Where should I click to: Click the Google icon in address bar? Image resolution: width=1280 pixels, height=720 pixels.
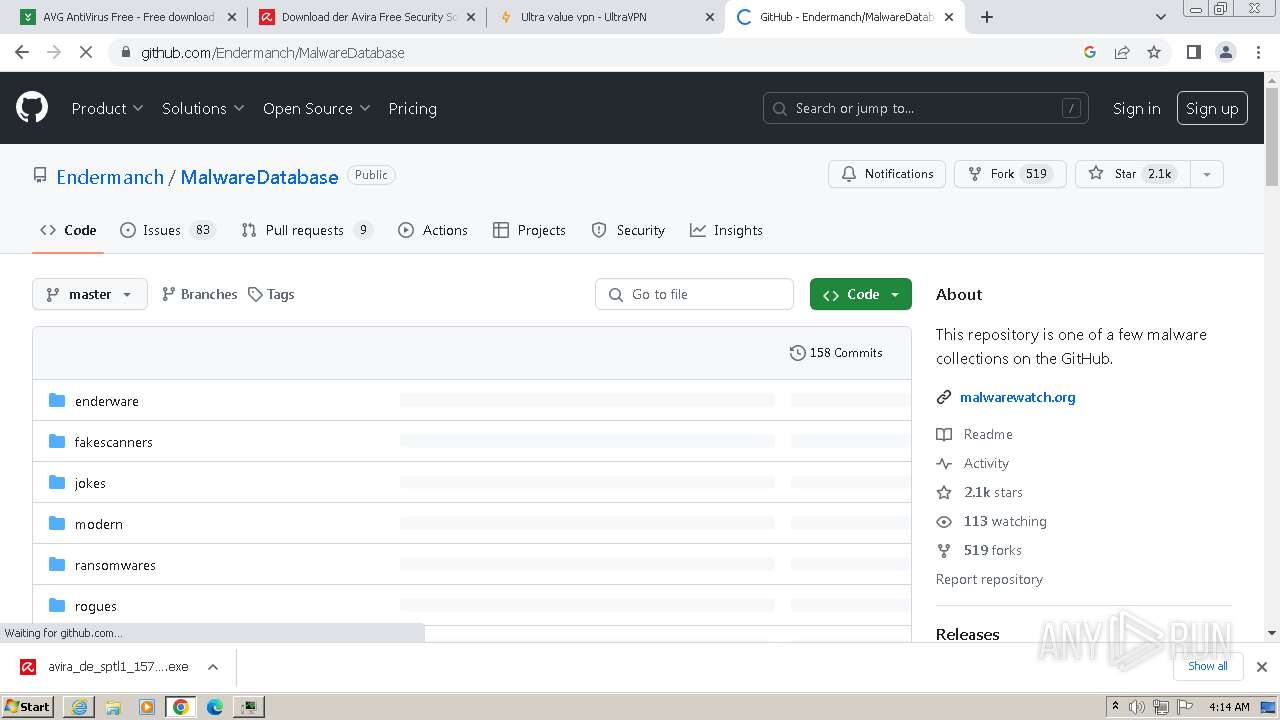(x=1090, y=52)
